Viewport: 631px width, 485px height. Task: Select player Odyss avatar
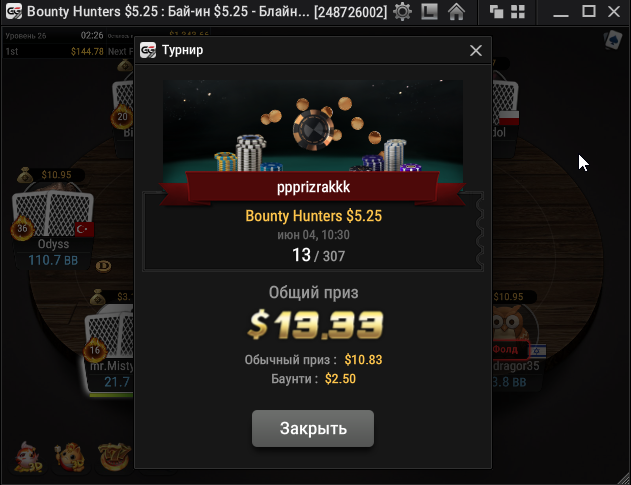point(53,211)
